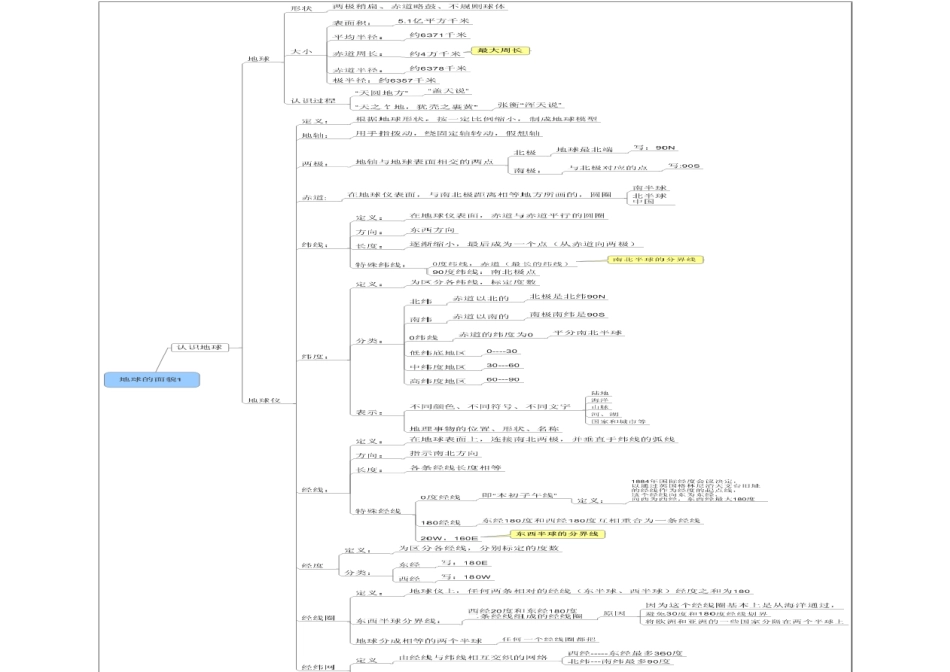Select the 张衡"浑天说" node
Viewport: 950px width, 672px height.
(x=530, y=105)
